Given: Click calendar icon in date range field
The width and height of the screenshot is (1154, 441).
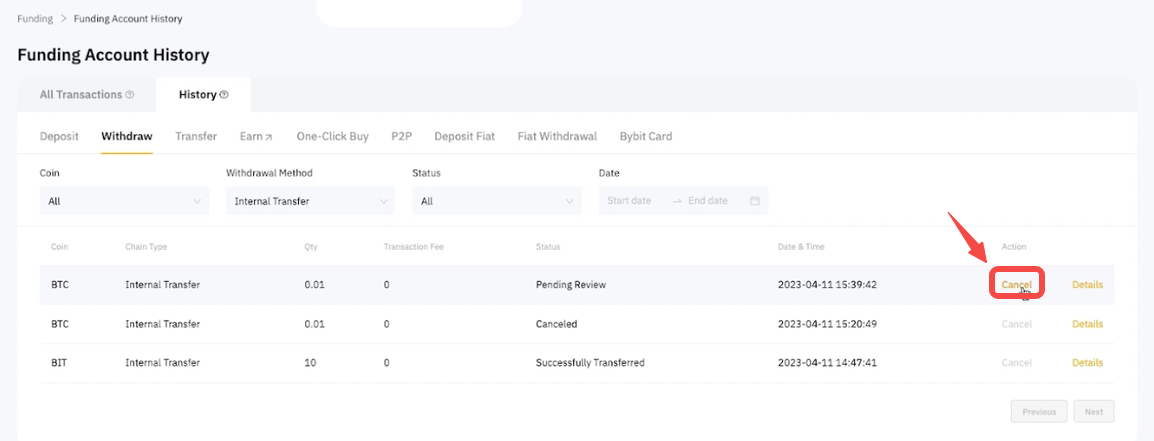Looking at the screenshot, I should (x=755, y=201).
